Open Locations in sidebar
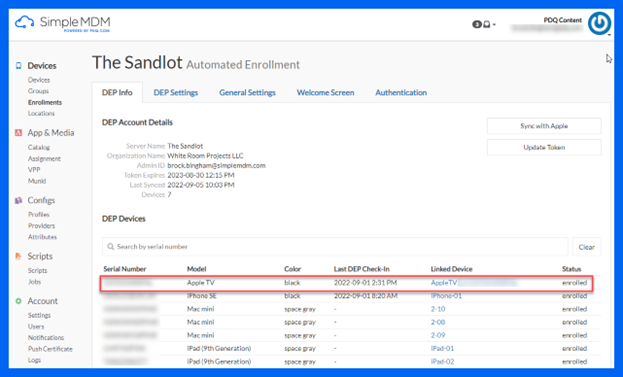This screenshot has width=623, height=377. 41,113
